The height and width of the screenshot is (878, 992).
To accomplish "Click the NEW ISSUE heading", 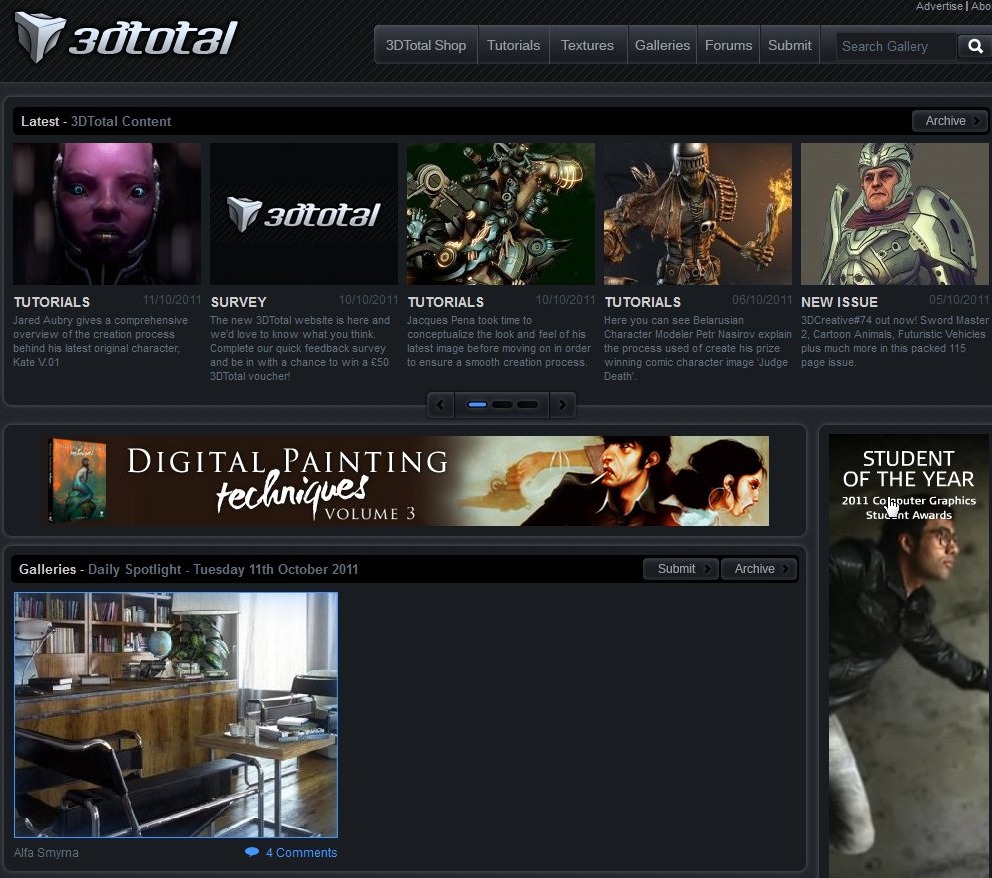I will (x=839, y=302).
